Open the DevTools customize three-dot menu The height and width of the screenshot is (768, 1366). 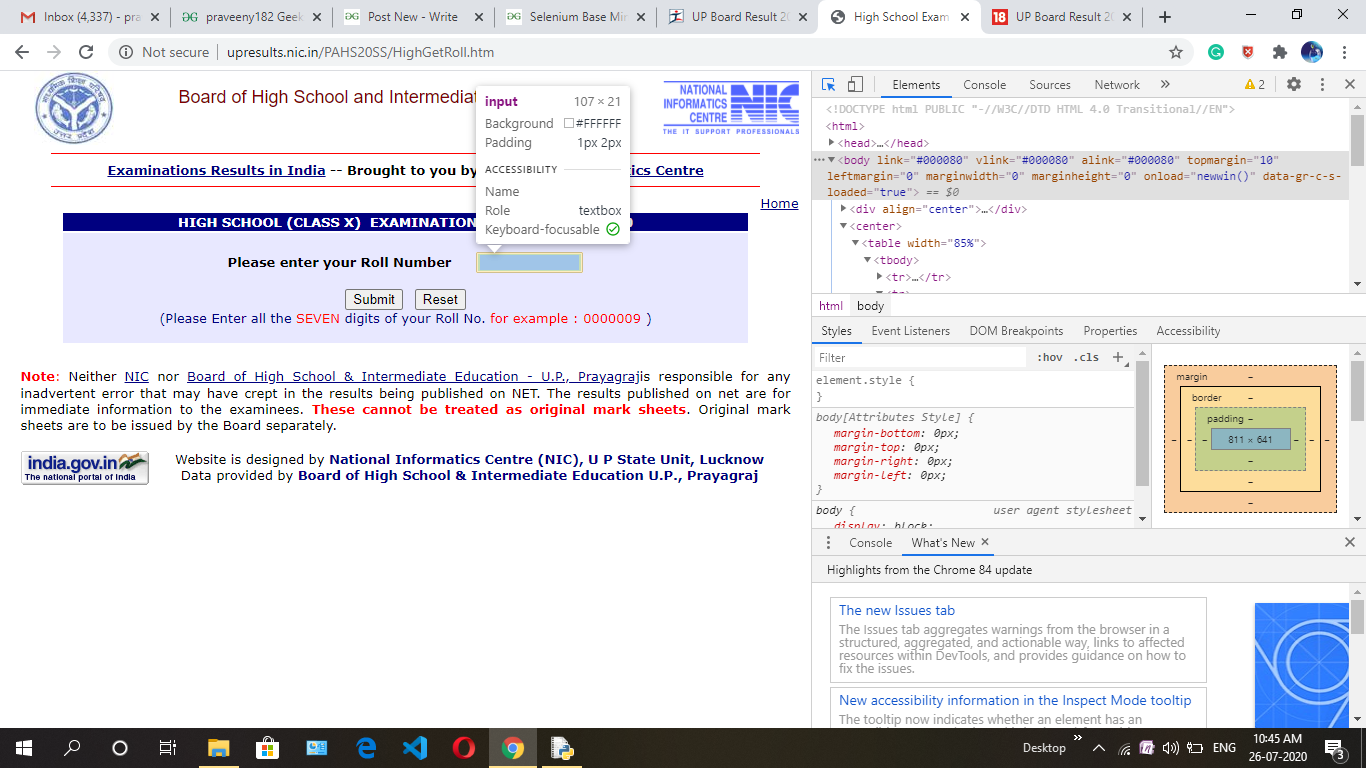tap(1322, 85)
